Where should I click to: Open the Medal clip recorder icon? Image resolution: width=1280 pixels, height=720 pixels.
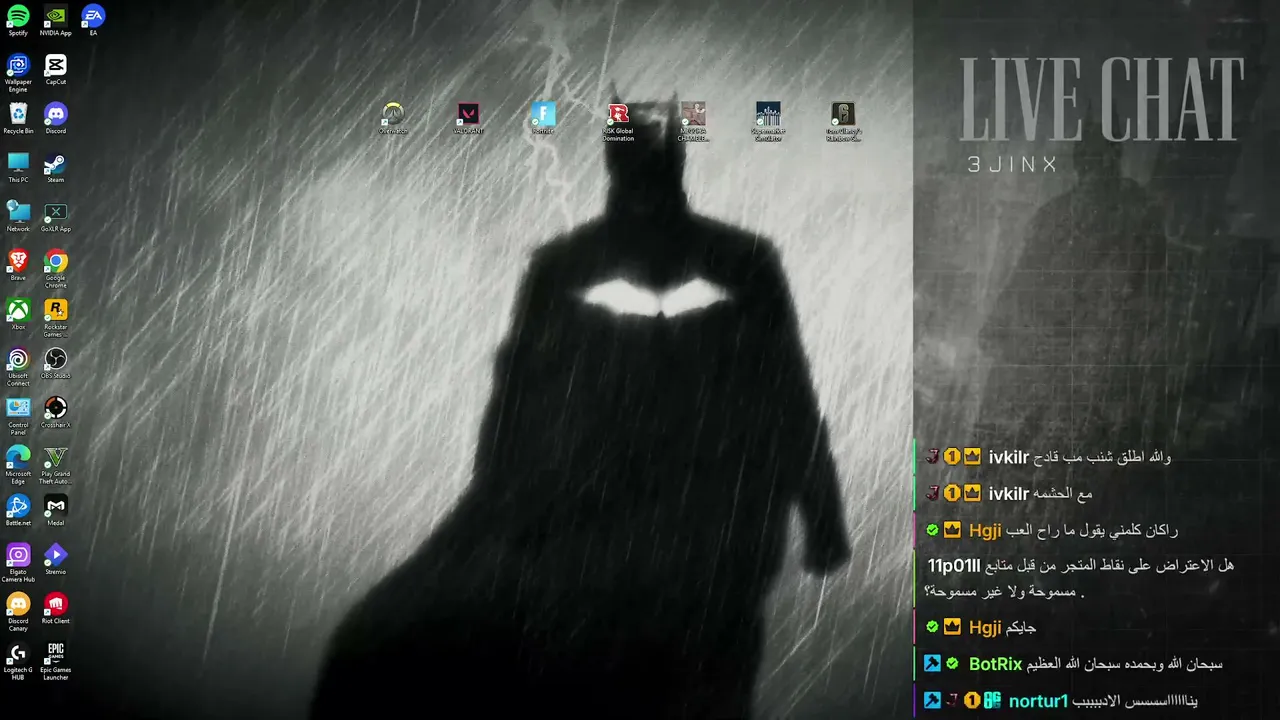coord(56,510)
